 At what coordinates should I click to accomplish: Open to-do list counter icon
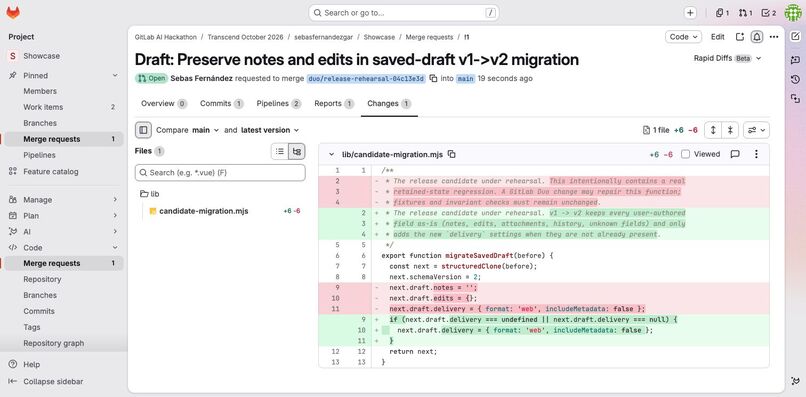click(x=768, y=13)
